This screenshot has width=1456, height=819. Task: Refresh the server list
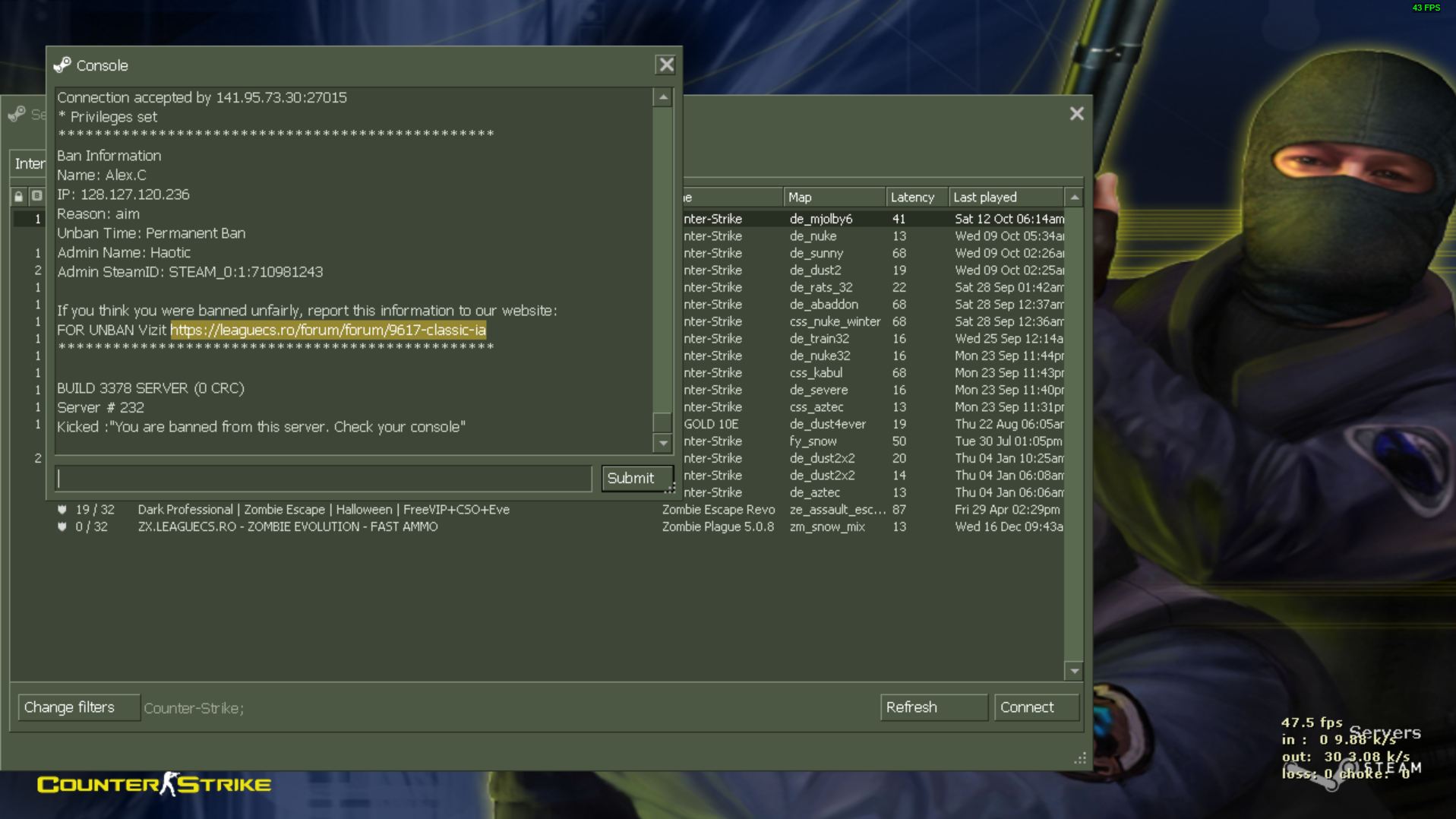933,707
